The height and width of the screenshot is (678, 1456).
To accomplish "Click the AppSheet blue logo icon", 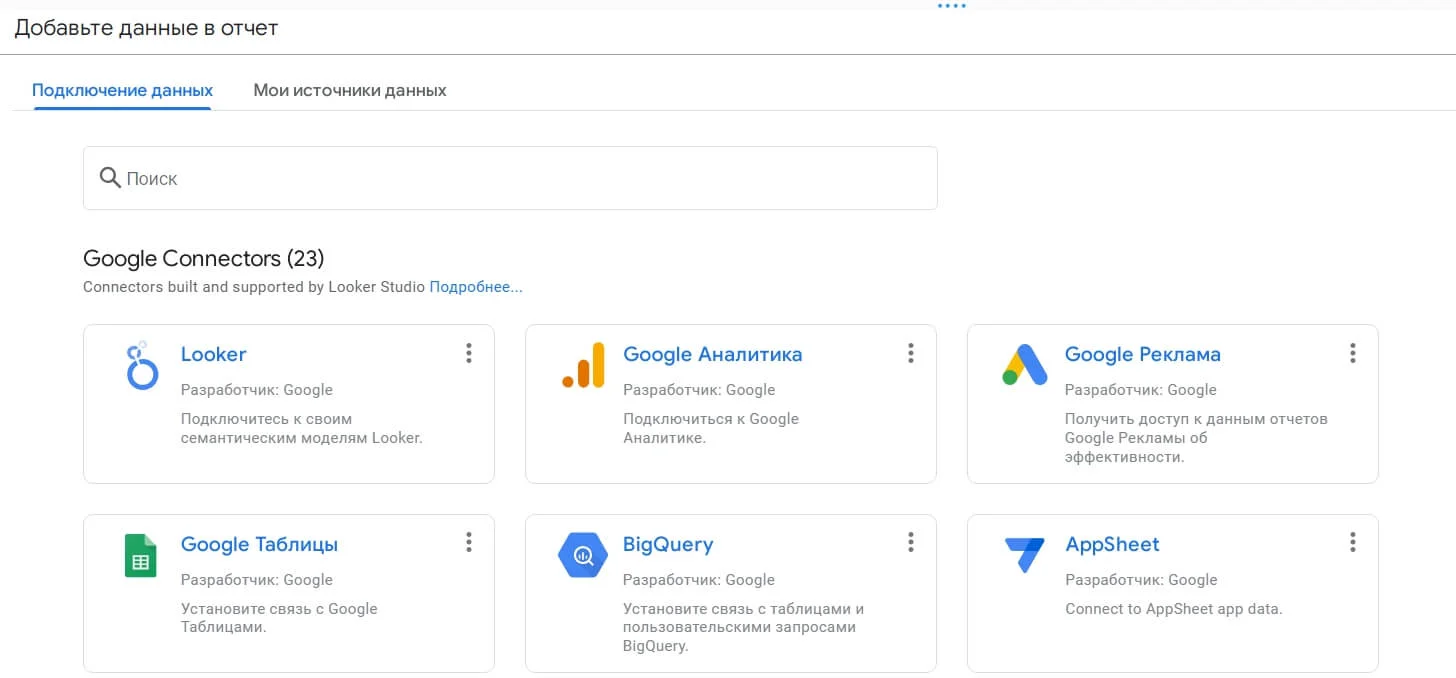I will pyautogui.click(x=1024, y=554).
